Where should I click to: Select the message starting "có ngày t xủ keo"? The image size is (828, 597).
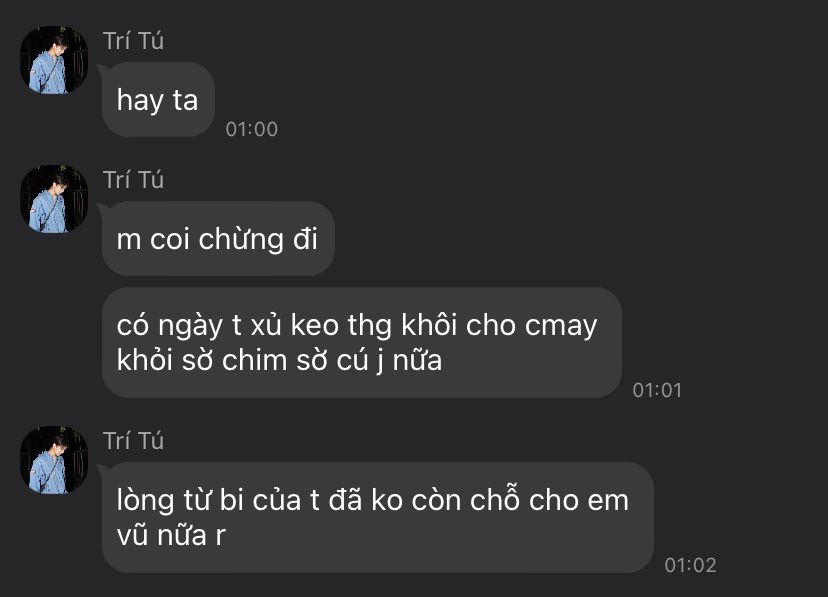coord(362,343)
